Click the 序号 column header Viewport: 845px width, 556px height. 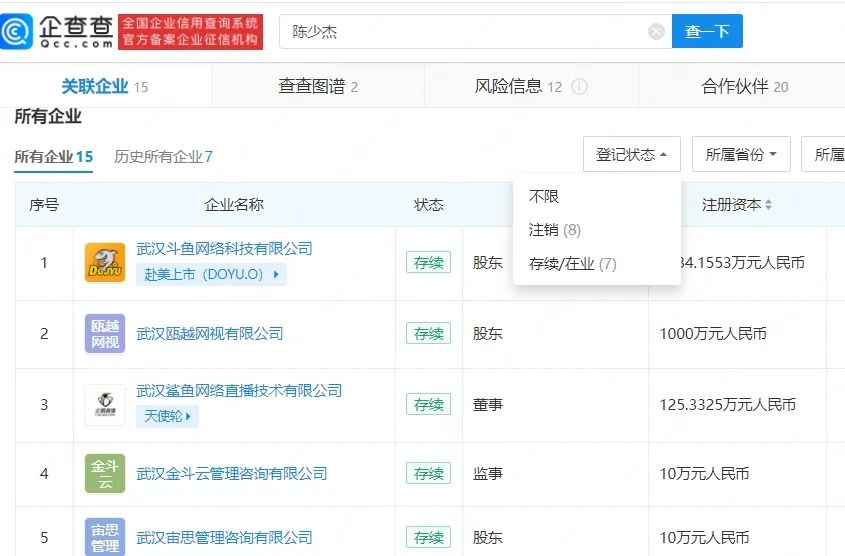(44, 205)
